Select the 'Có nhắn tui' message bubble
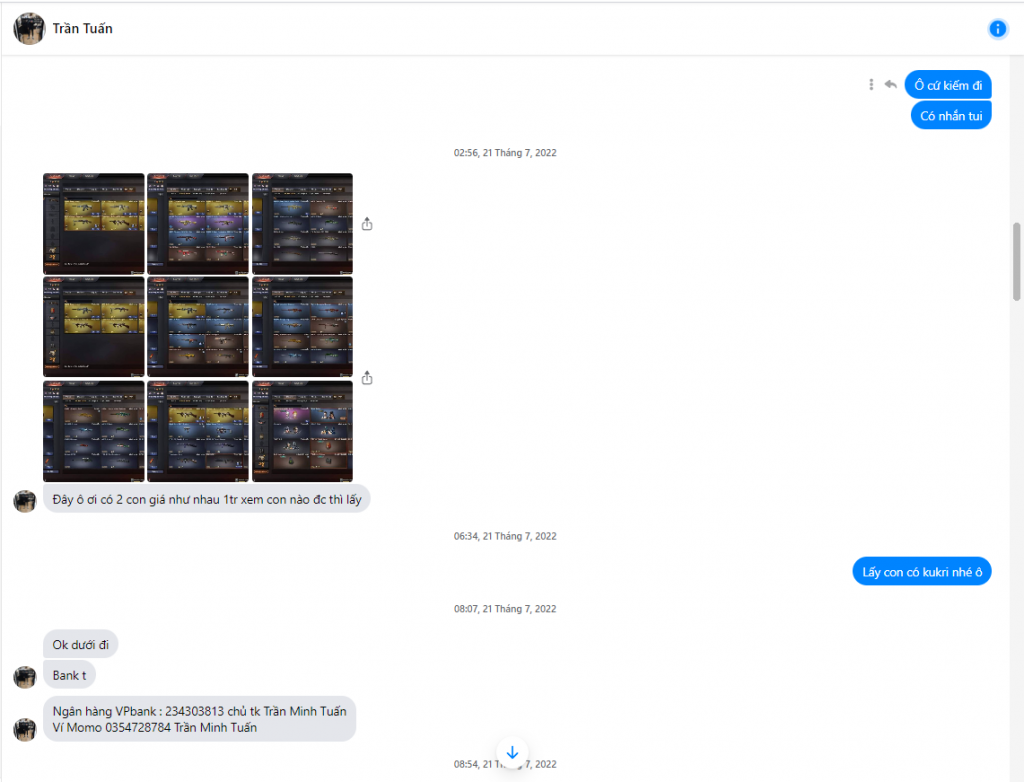Screen dimensions: 1024x782 click(951, 116)
